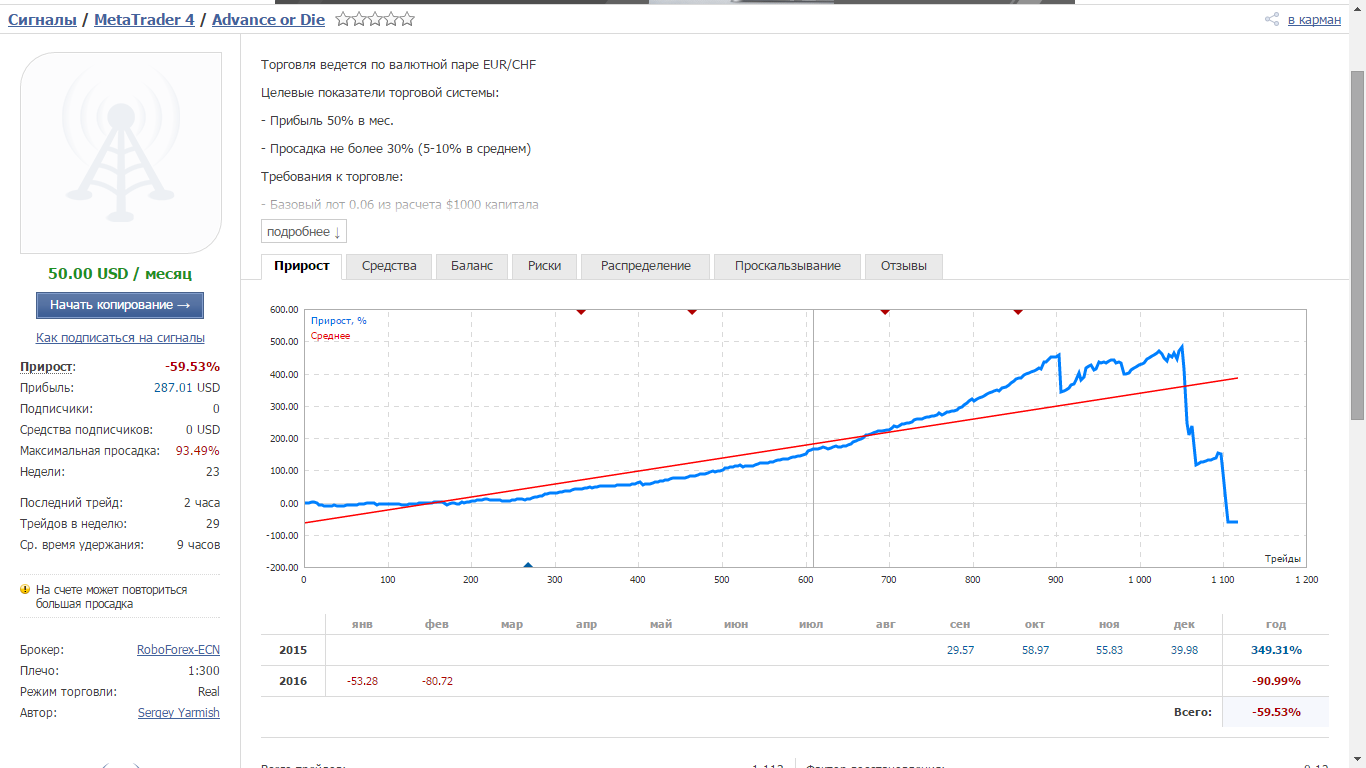1366x768 pixels.
Task: Click Прибыль value 287.01 USD
Action: (x=187, y=388)
